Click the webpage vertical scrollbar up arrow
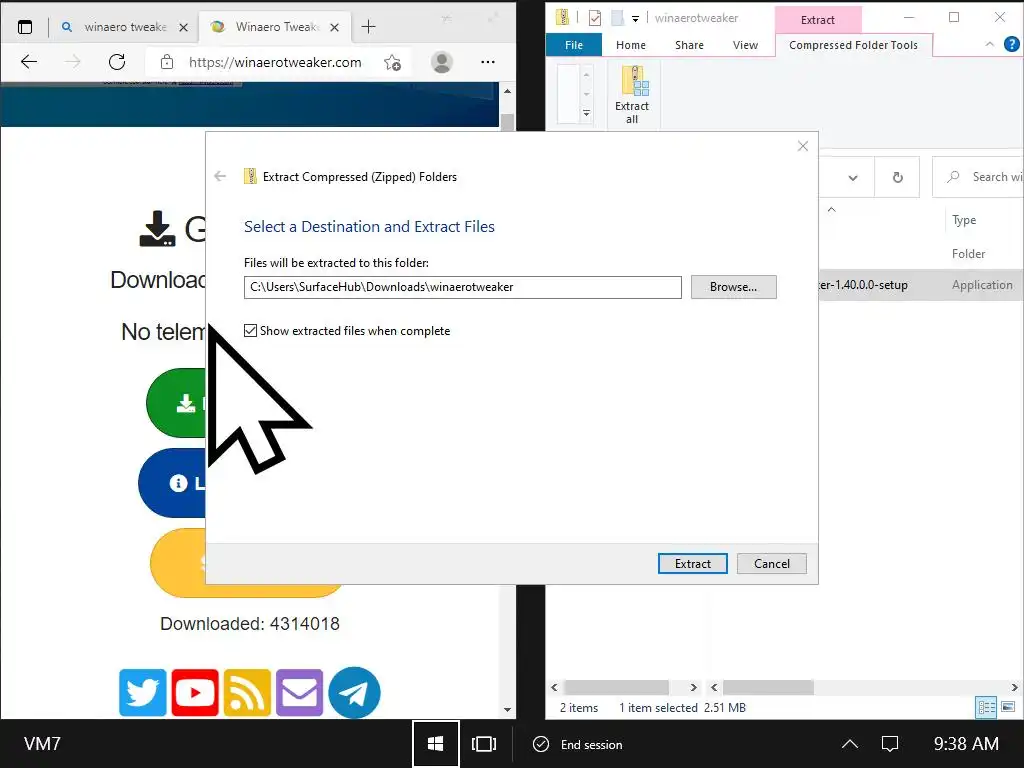The width and height of the screenshot is (1024, 768). [x=507, y=91]
